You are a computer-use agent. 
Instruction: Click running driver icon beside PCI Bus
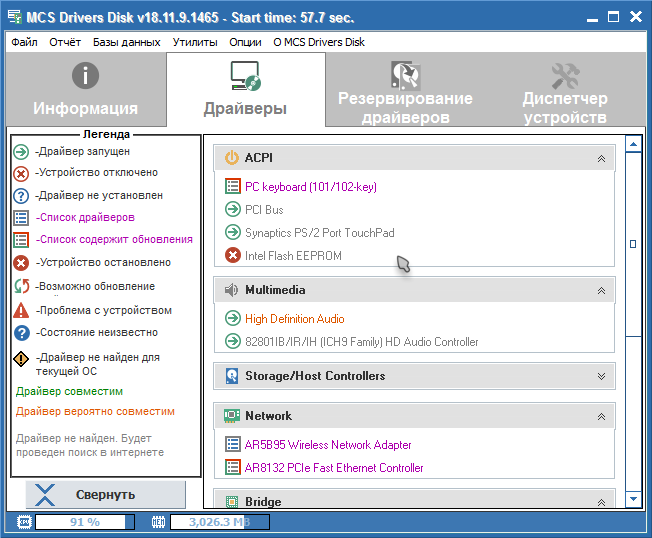[233, 209]
